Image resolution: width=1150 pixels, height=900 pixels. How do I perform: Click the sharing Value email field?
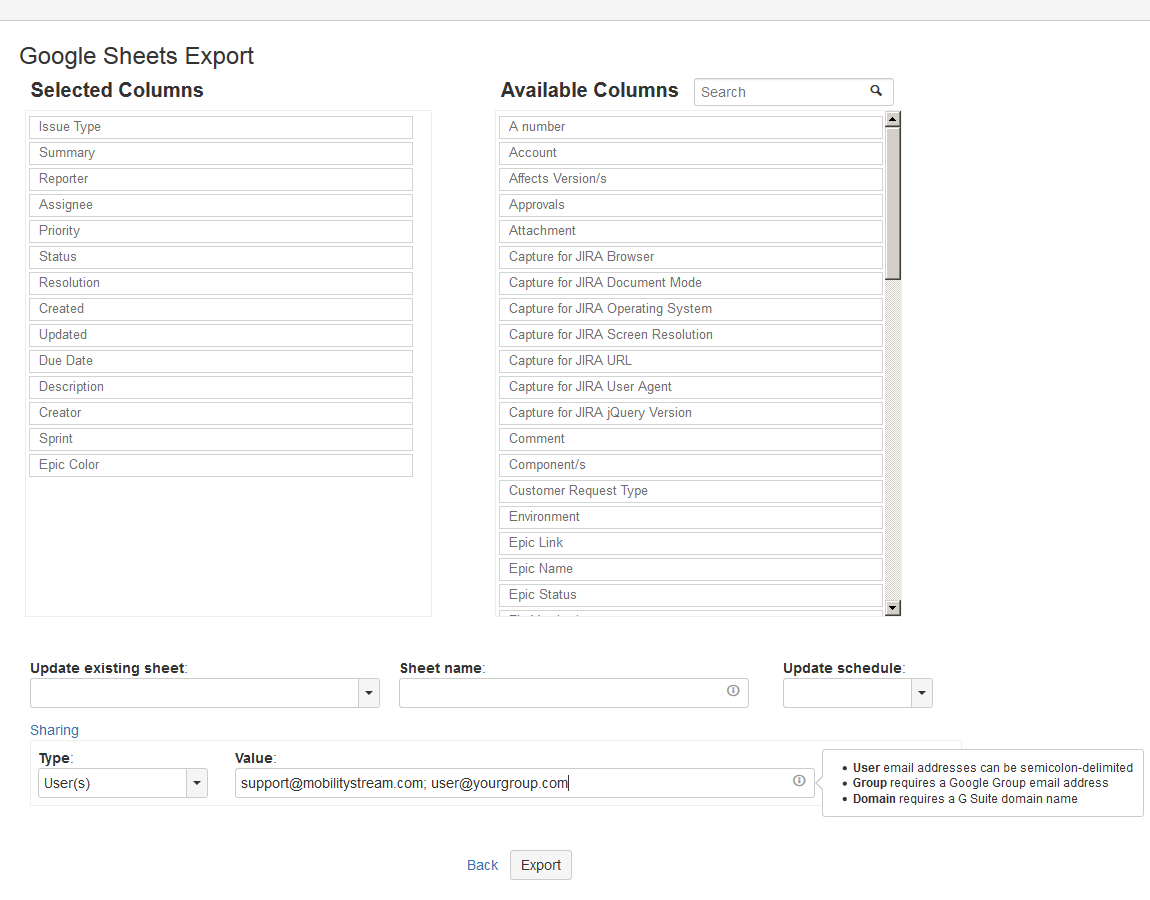coord(510,783)
